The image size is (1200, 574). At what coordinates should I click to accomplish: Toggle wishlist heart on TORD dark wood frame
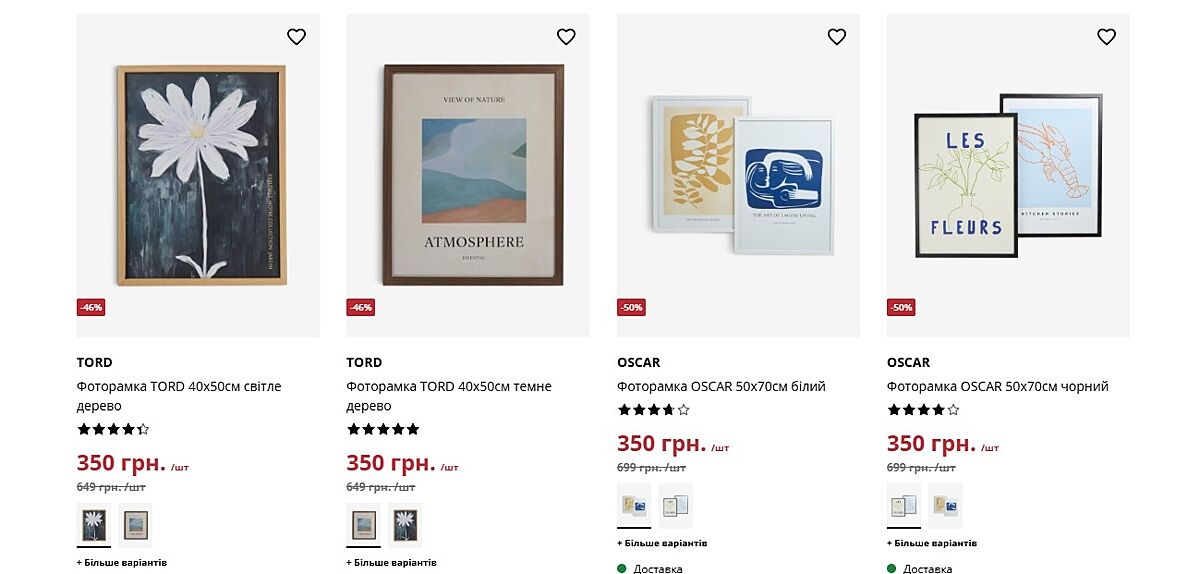click(566, 37)
